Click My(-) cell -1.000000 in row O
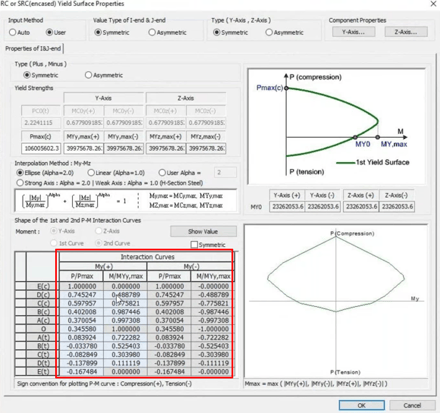This screenshot has width=440, height=413. 213,329
